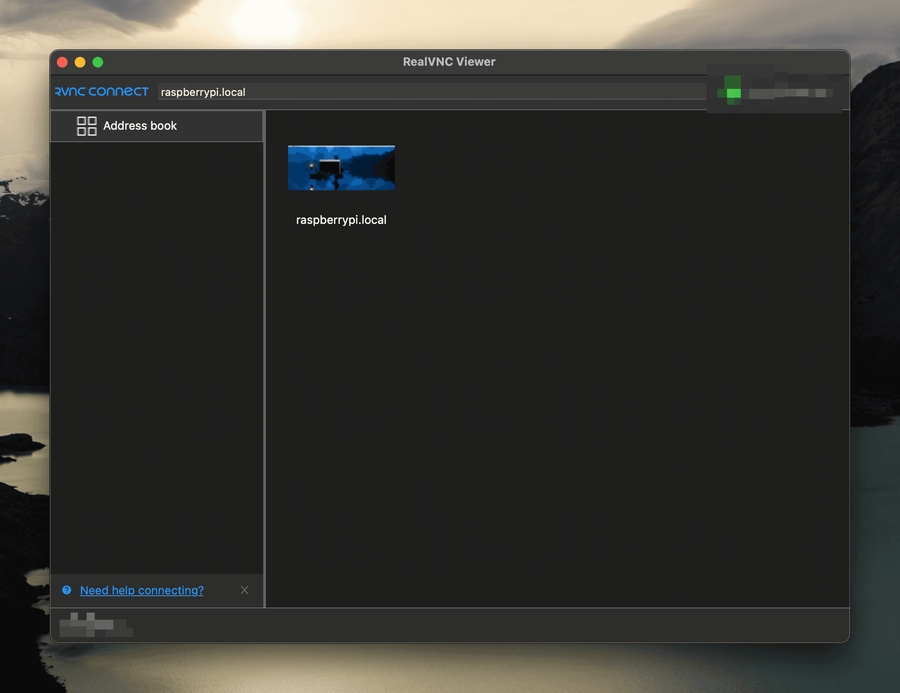
Task: Select the Address book grid icon
Action: [87, 126]
